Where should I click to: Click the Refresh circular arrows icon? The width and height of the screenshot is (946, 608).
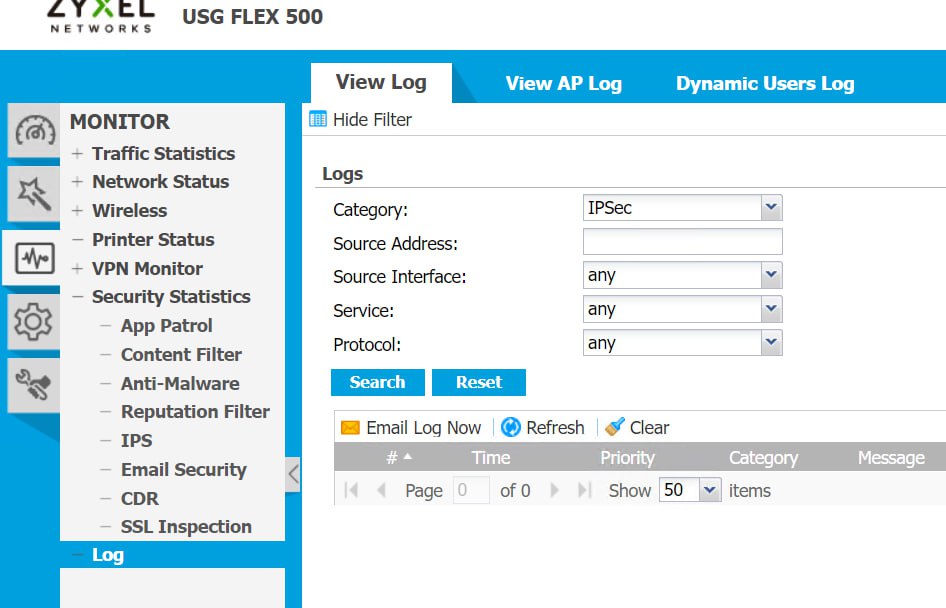[x=510, y=428]
